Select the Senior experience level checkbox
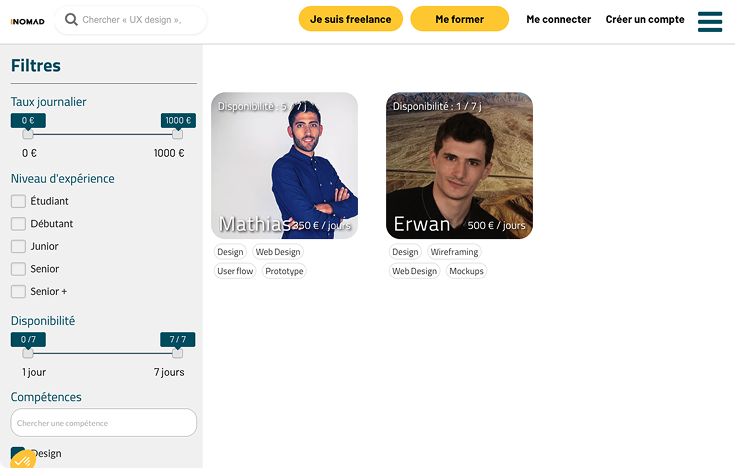735x468 pixels. tap(18, 269)
